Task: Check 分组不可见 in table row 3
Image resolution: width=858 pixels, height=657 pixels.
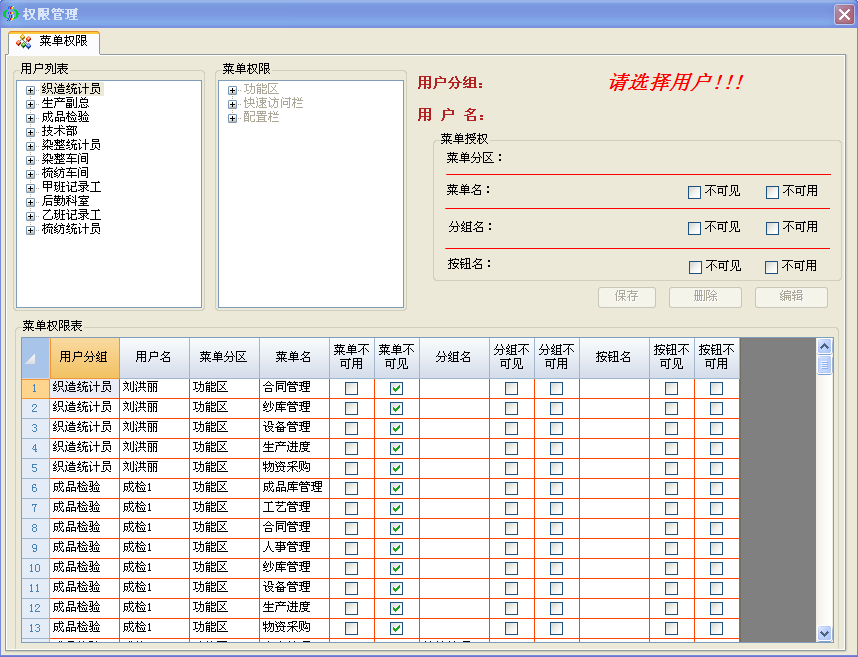Action: (x=511, y=428)
